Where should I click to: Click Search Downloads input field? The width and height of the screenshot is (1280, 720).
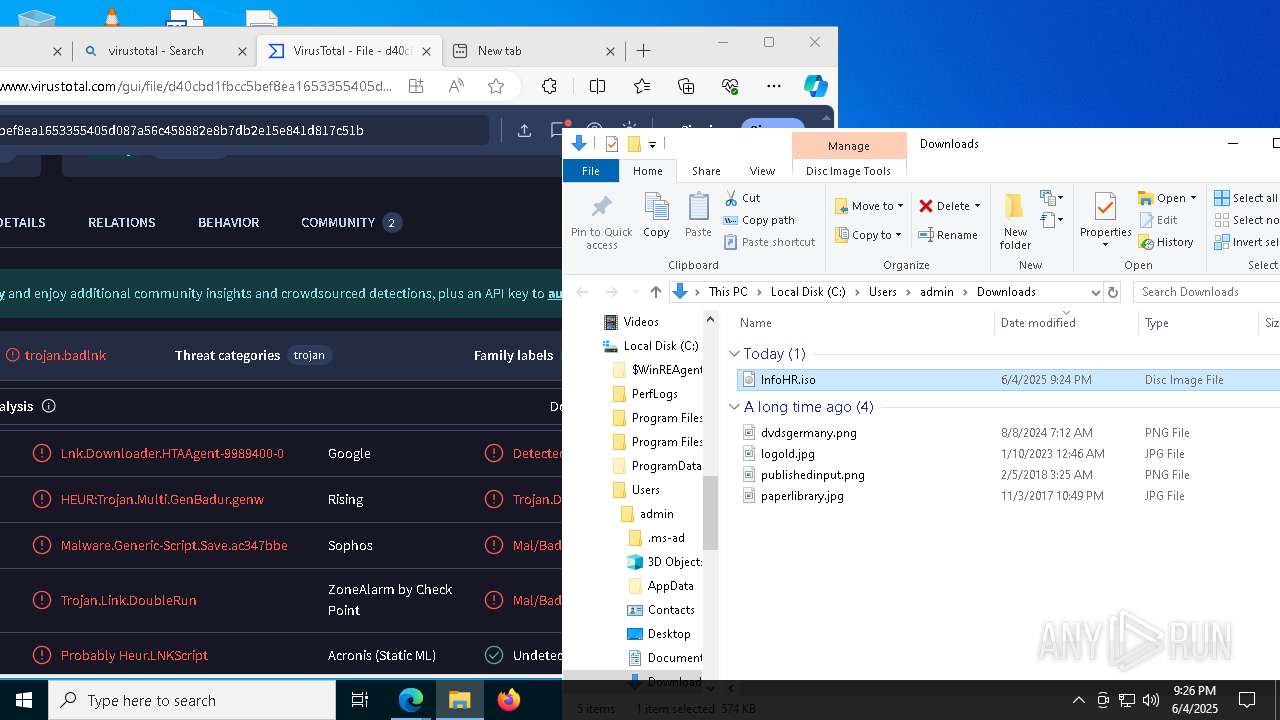point(1208,292)
